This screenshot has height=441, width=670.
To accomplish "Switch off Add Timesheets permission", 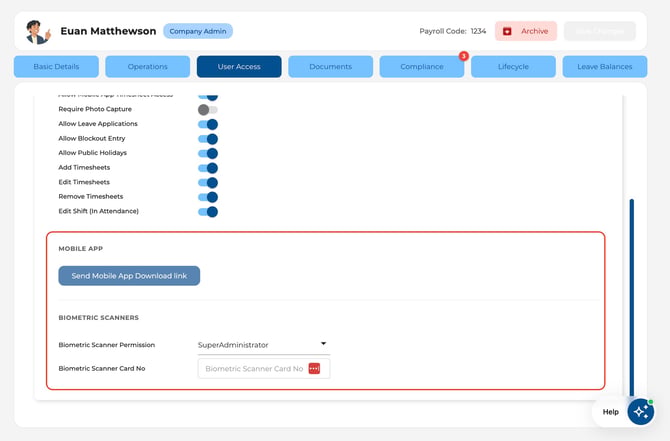I will click(x=208, y=168).
